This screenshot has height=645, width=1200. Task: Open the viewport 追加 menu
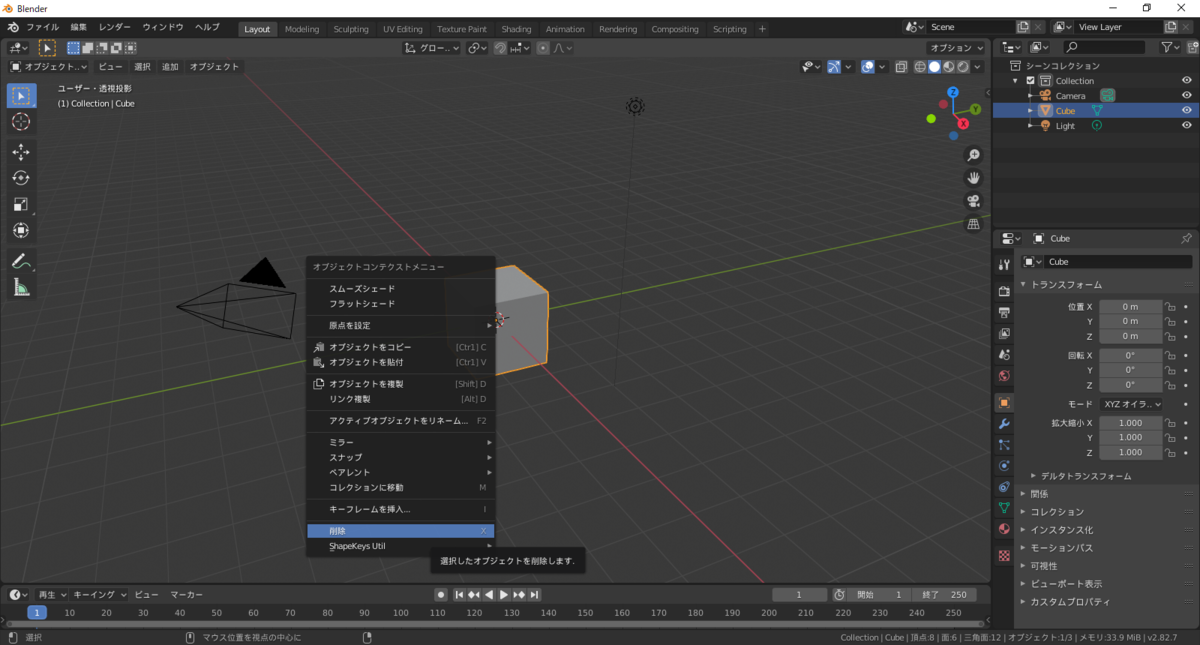pos(170,67)
